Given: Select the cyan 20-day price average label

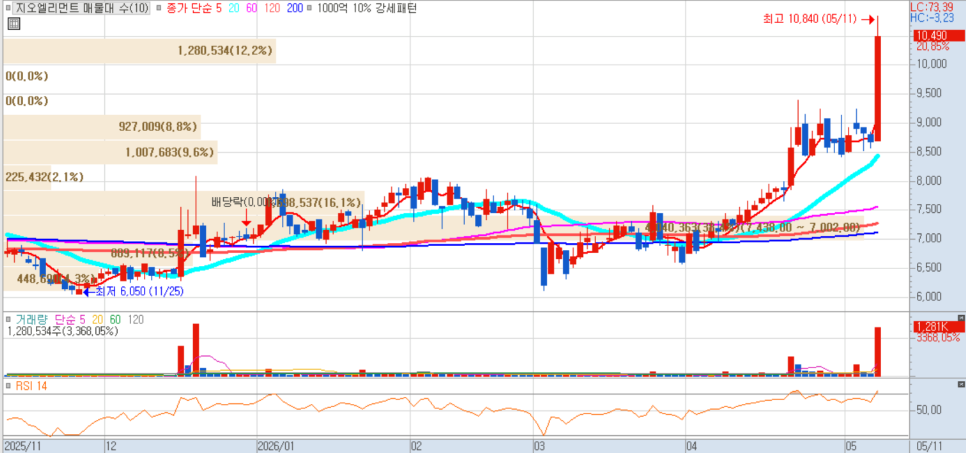Looking at the screenshot, I should point(235,9).
